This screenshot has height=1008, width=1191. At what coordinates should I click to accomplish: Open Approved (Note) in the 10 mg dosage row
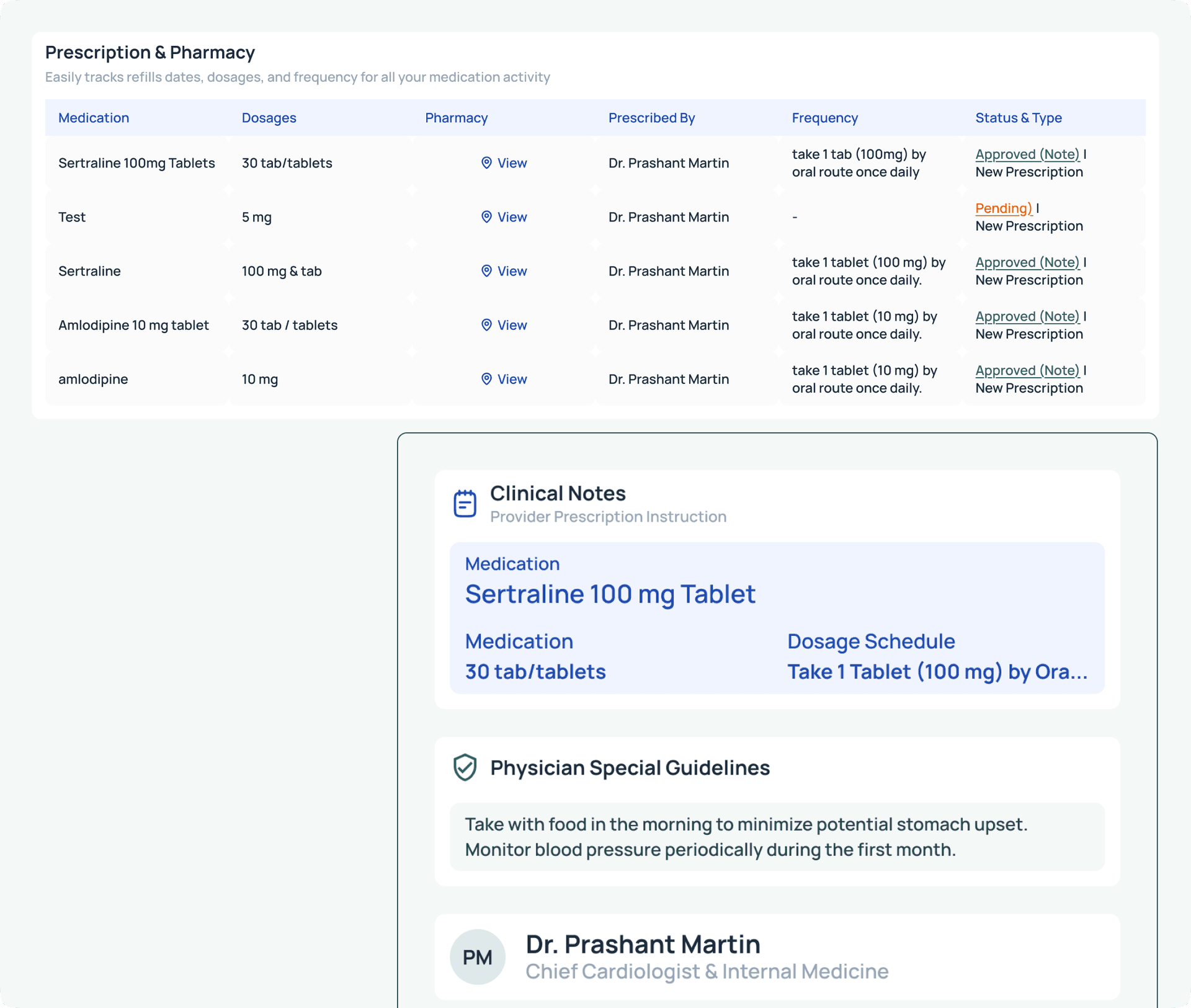pos(1027,370)
